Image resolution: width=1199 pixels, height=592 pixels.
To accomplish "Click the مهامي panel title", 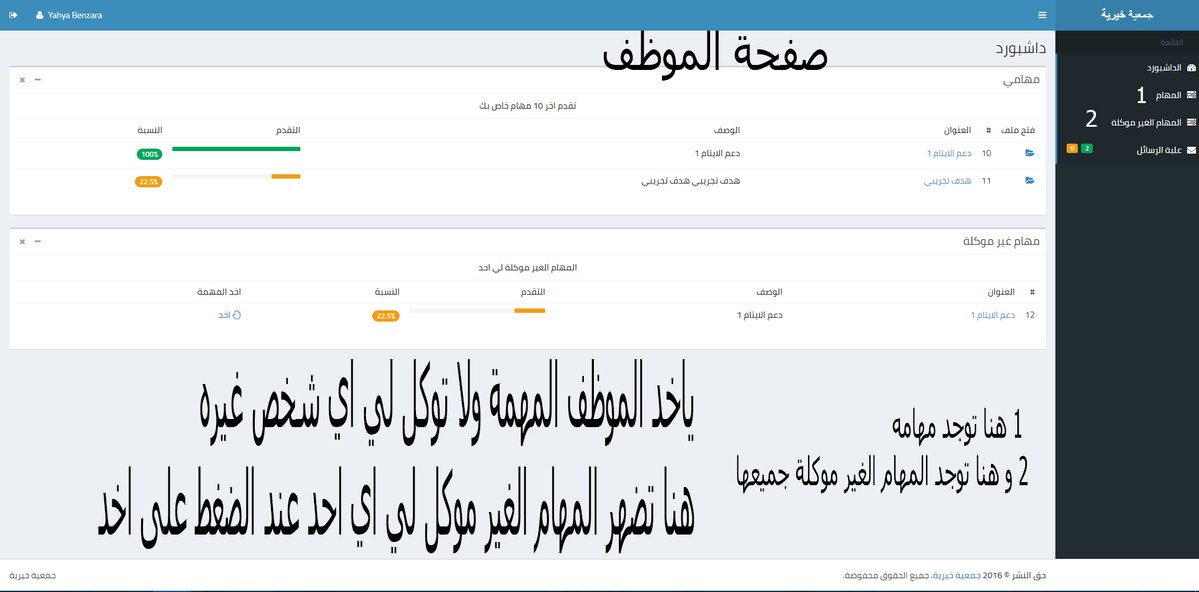I will [x=1022, y=80].
